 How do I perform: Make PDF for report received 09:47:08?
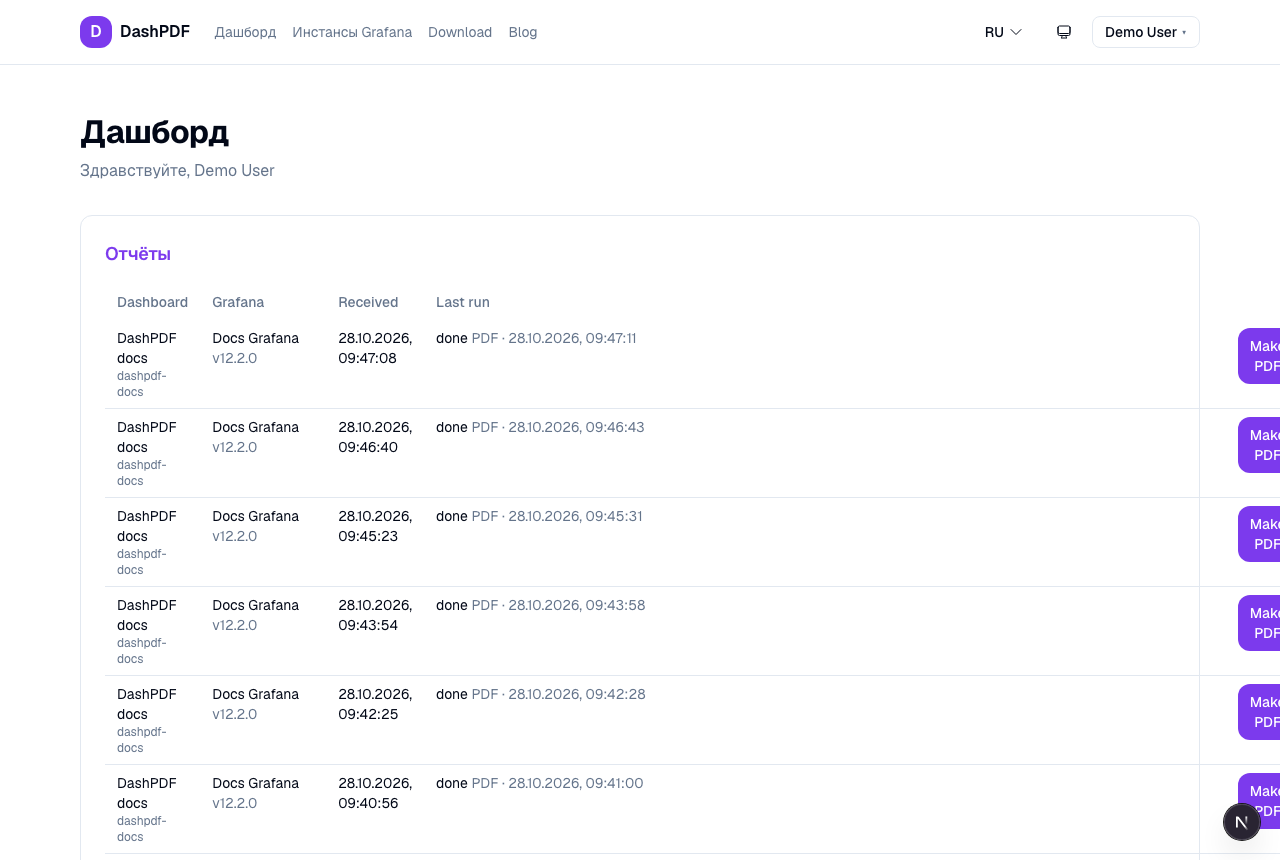click(1259, 356)
